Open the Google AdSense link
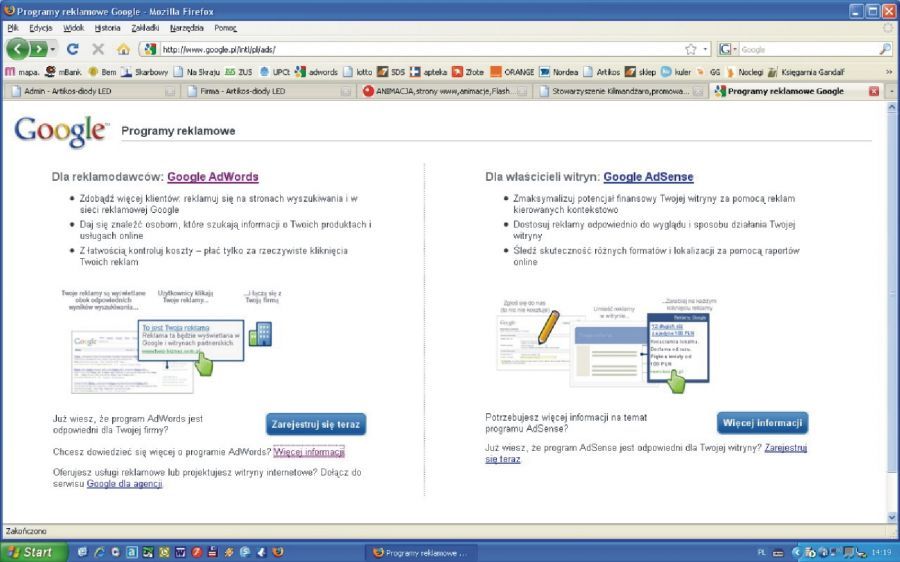 click(649, 177)
